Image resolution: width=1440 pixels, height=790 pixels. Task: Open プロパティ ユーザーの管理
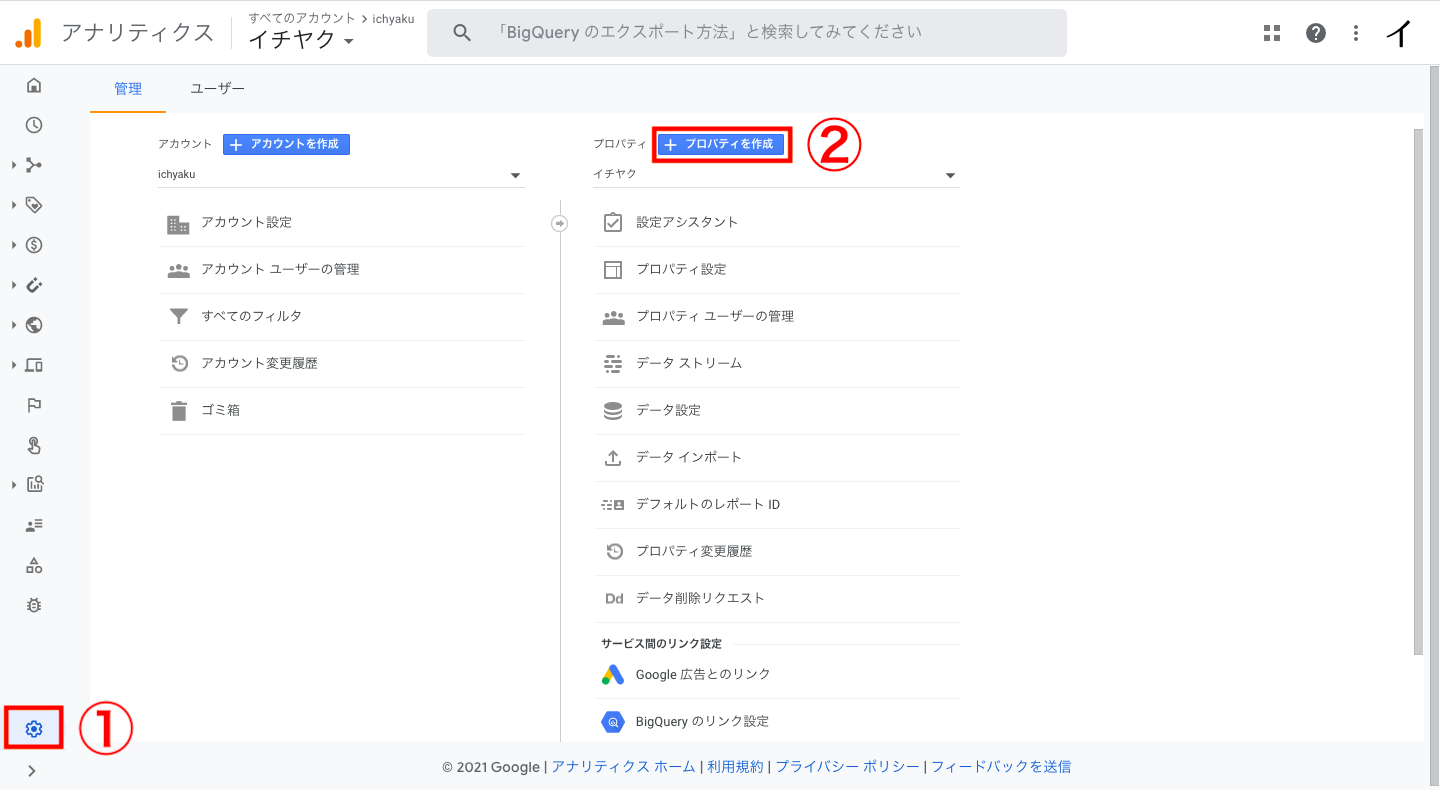(x=776, y=317)
